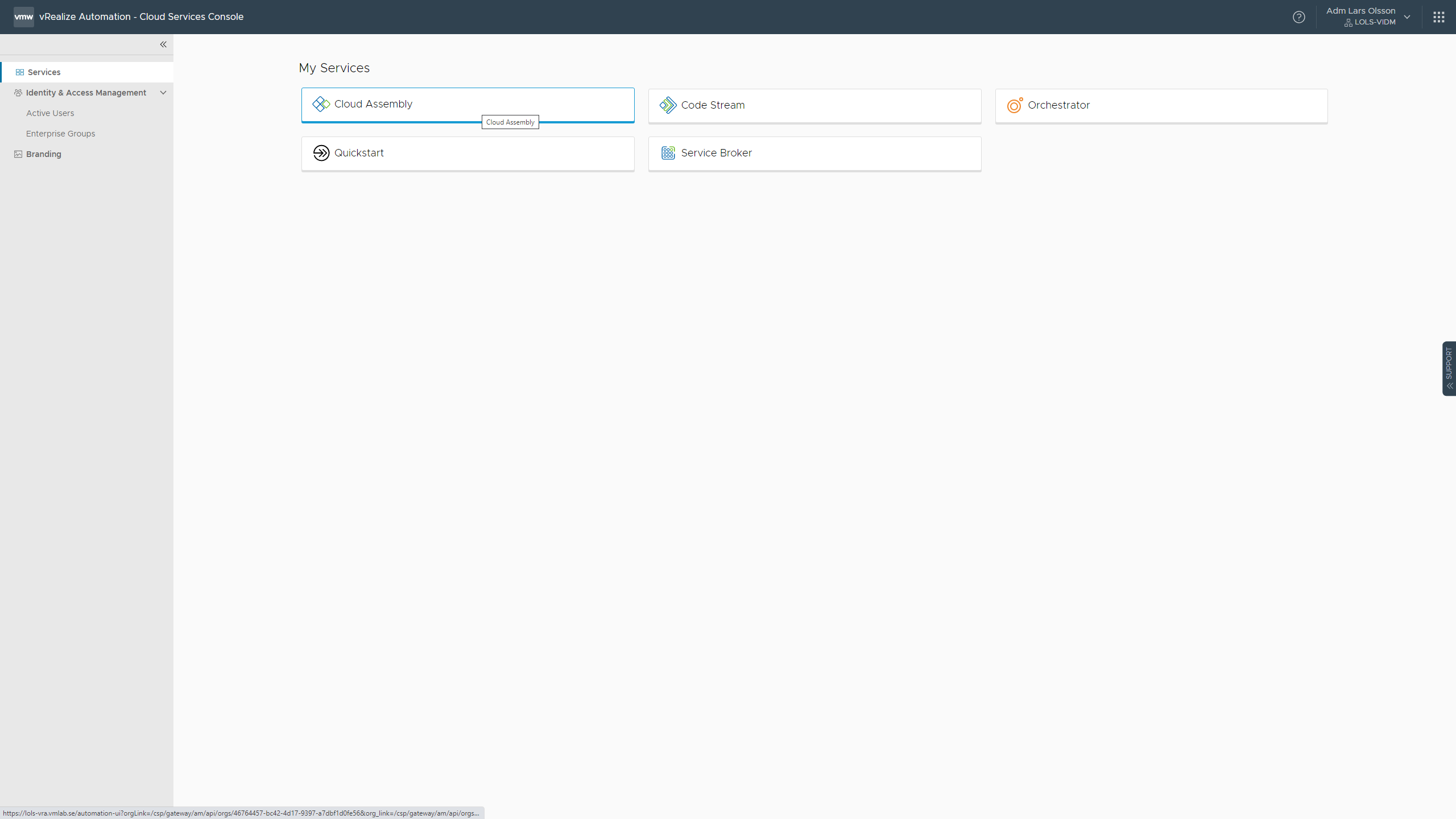1456x819 pixels.
Task: Click the Identity & Access Management people icon
Action: coord(18,93)
